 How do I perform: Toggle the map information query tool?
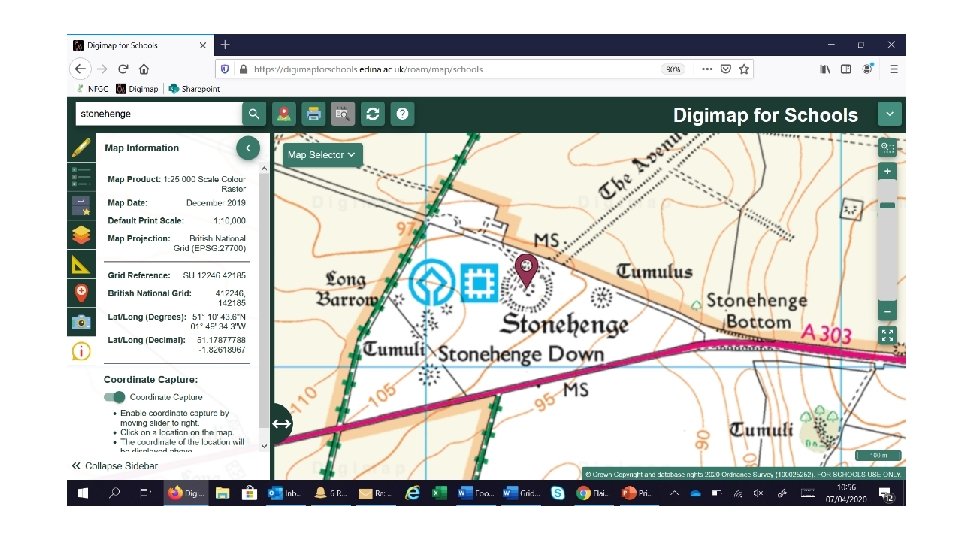point(343,114)
